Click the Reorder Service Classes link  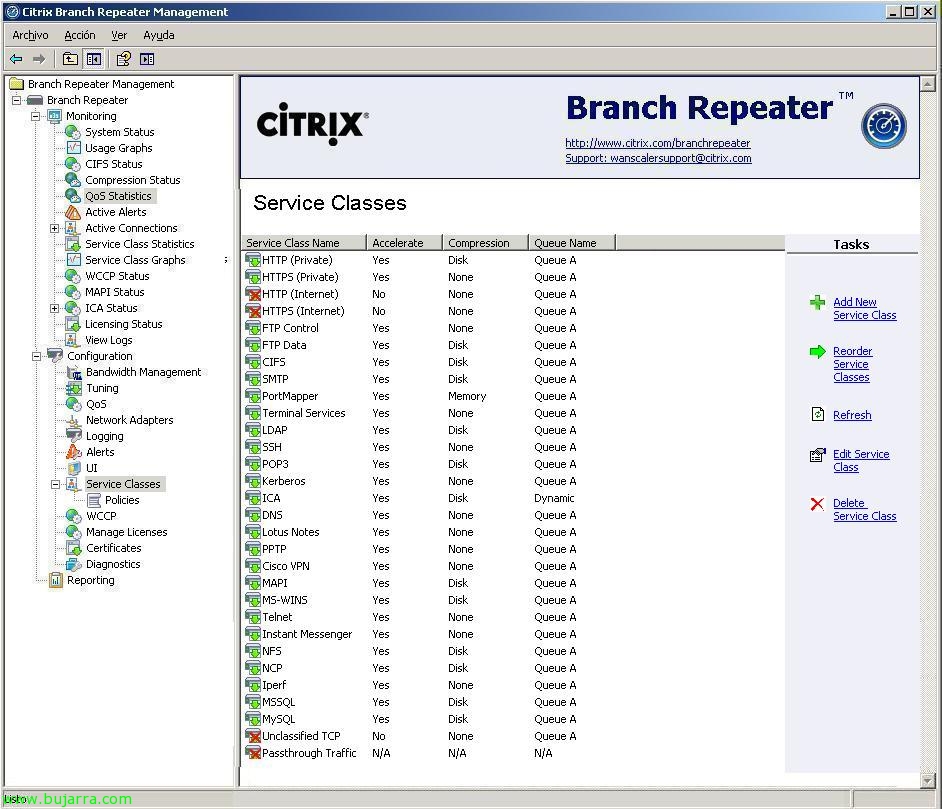[852, 364]
